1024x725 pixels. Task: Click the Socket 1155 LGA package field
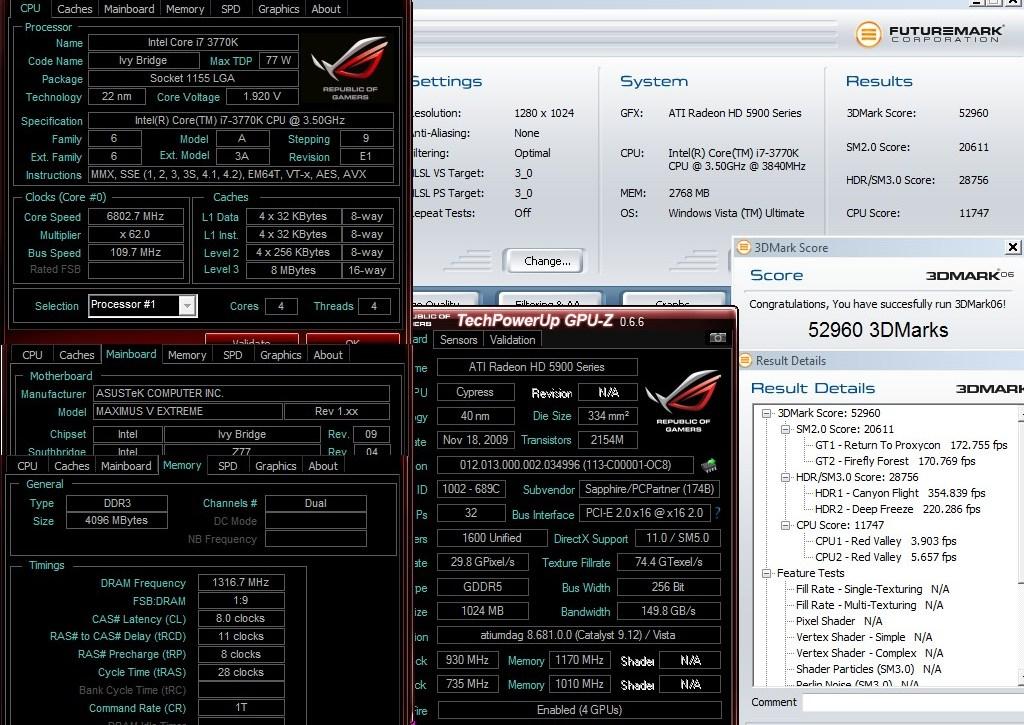[x=193, y=78]
